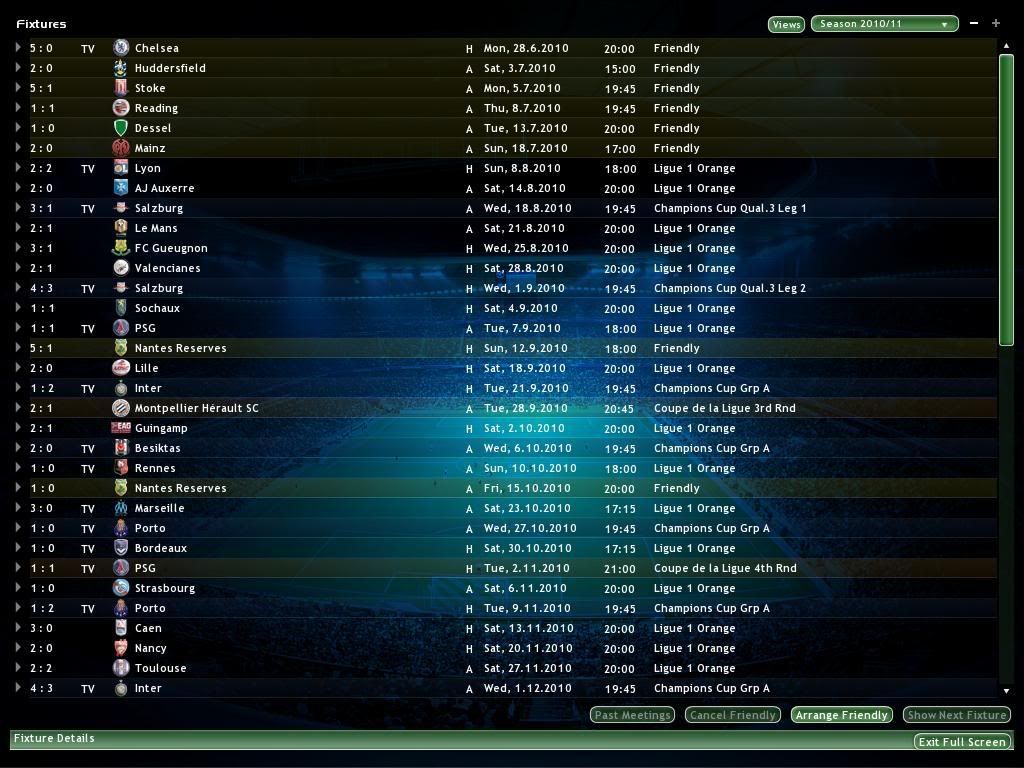Select the AJ Auxerre club badge
1024x768 pixels.
pyautogui.click(x=121, y=188)
